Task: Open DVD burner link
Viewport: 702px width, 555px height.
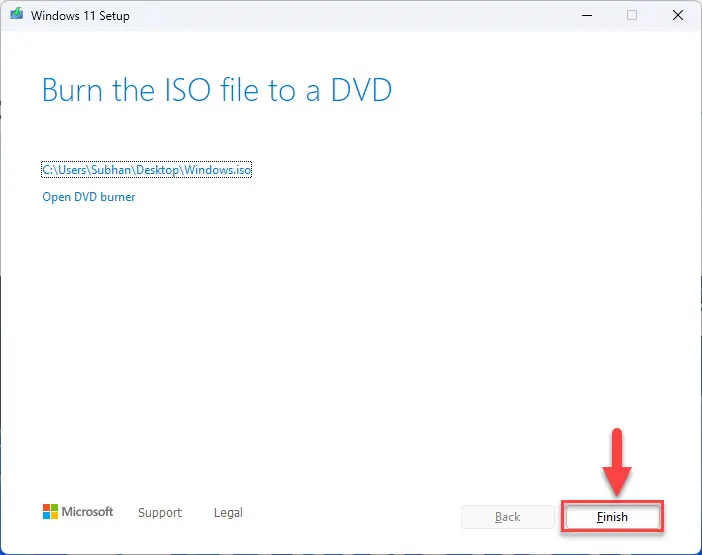Action: click(x=89, y=197)
